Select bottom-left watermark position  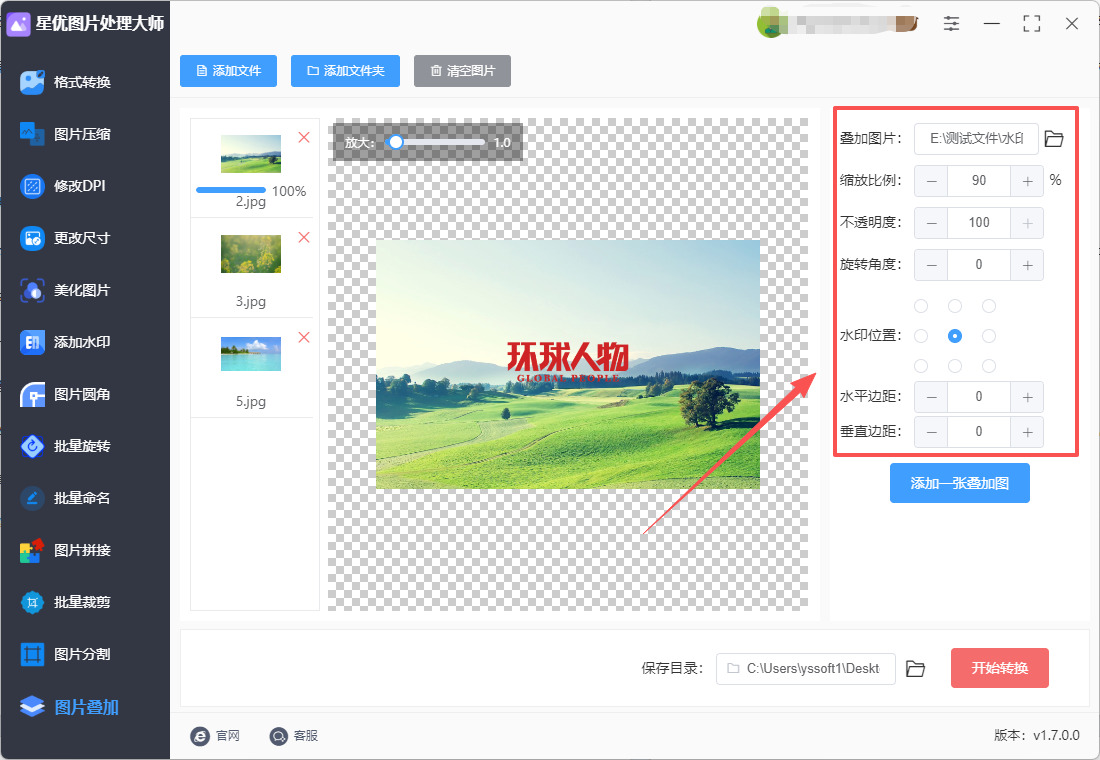coord(921,366)
